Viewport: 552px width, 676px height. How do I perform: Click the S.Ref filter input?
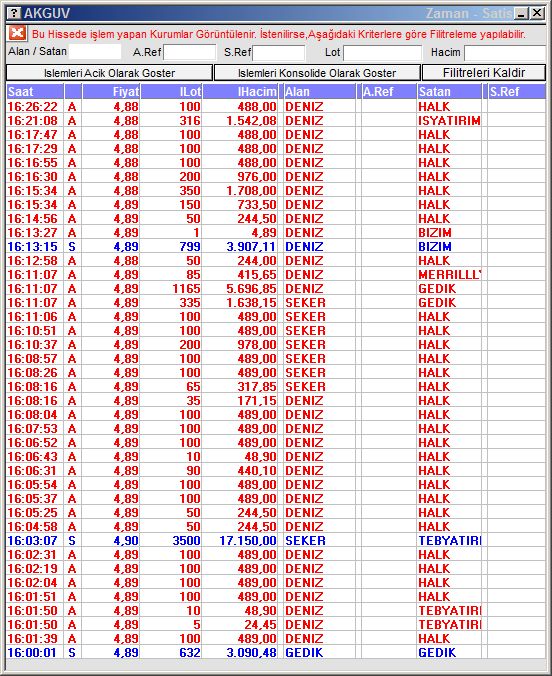coord(279,53)
